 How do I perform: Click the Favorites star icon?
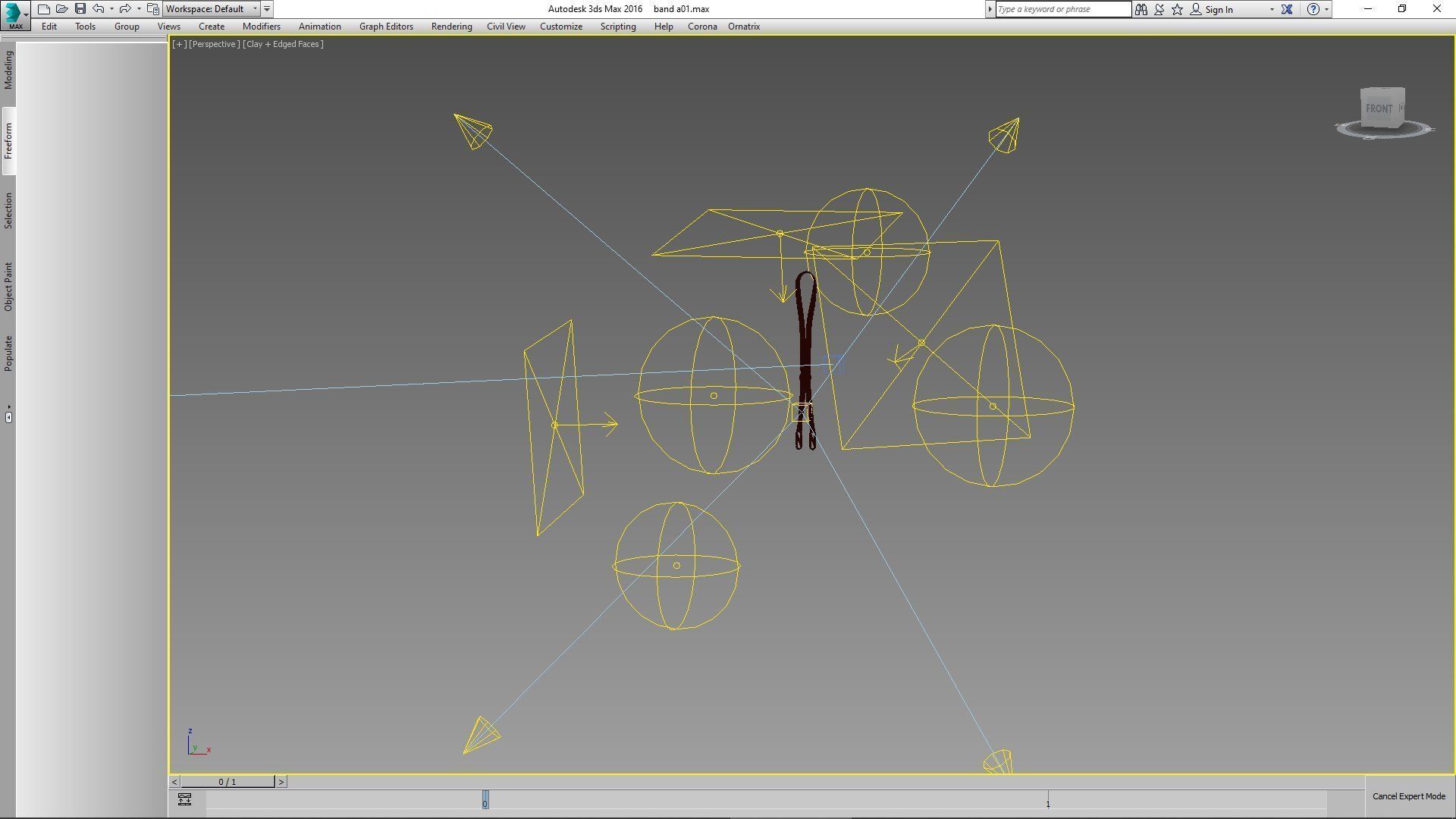pos(1178,9)
